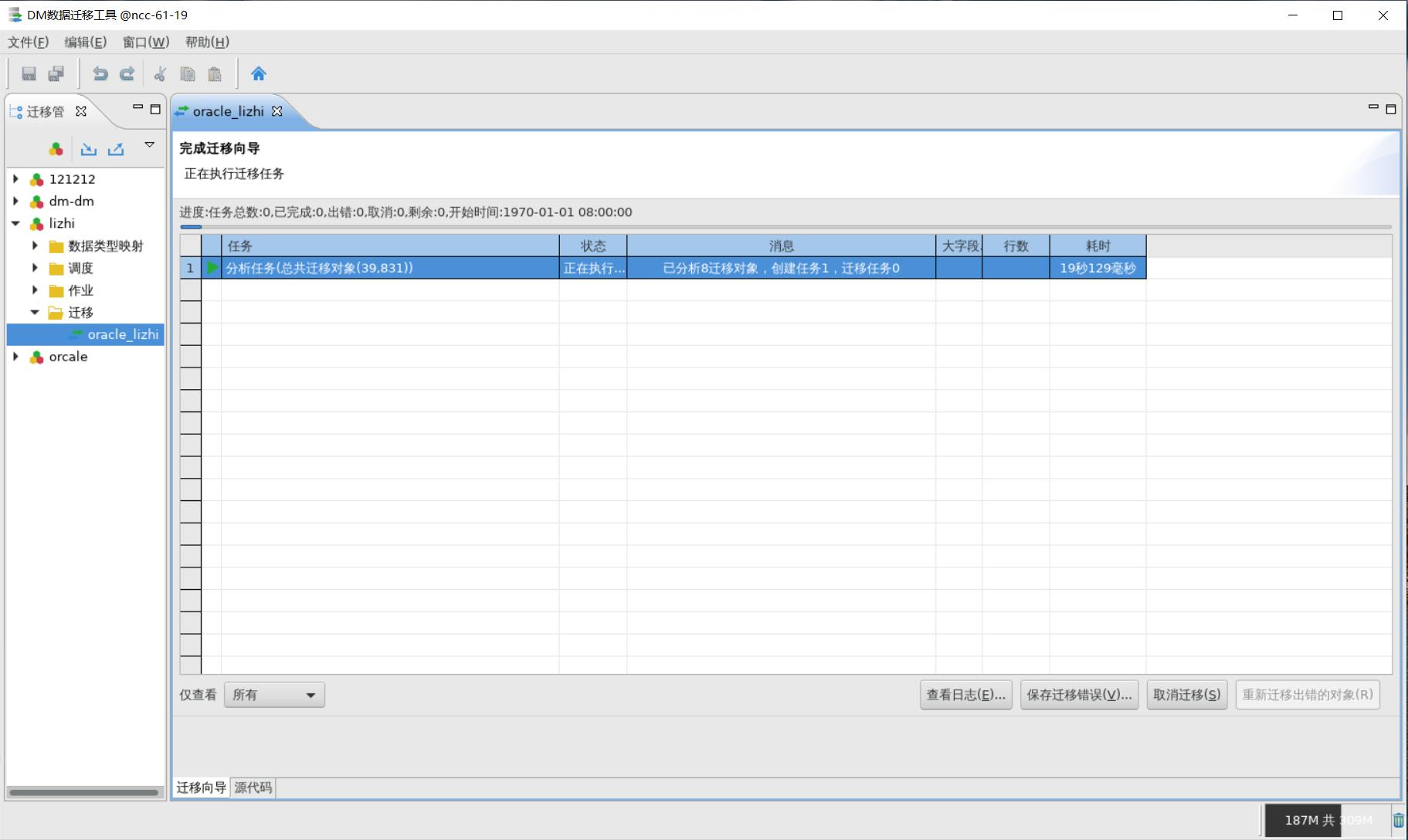Viewport: 1408px width, 840px height.
Task: Click the left panel horizontal scrollbar
Action: (84, 792)
